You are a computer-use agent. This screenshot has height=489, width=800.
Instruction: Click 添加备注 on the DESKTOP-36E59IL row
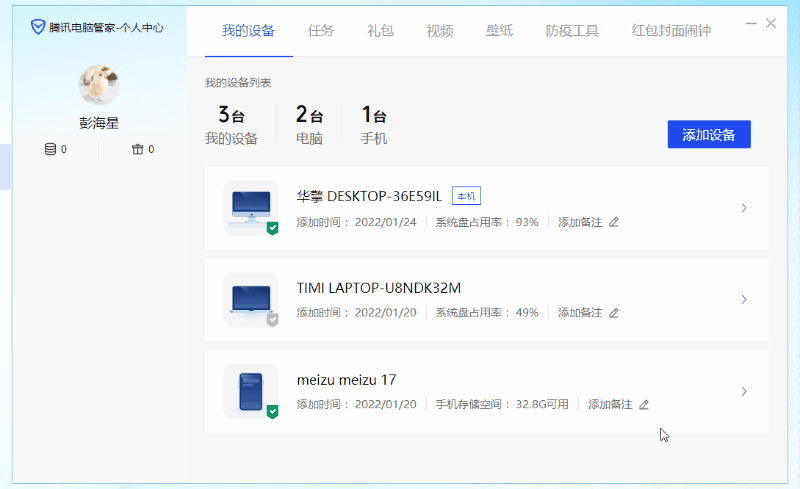pyautogui.click(x=580, y=222)
